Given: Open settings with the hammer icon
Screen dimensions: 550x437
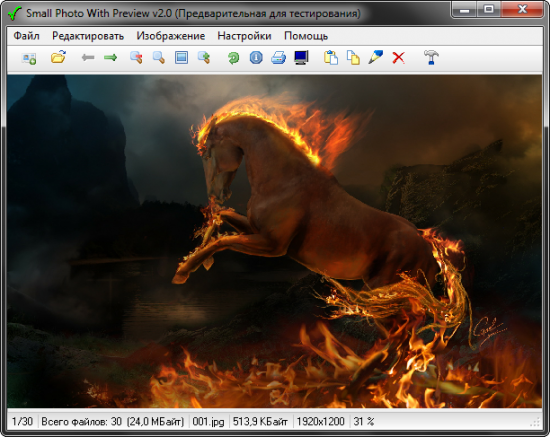Looking at the screenshot, I should (431, 57).
